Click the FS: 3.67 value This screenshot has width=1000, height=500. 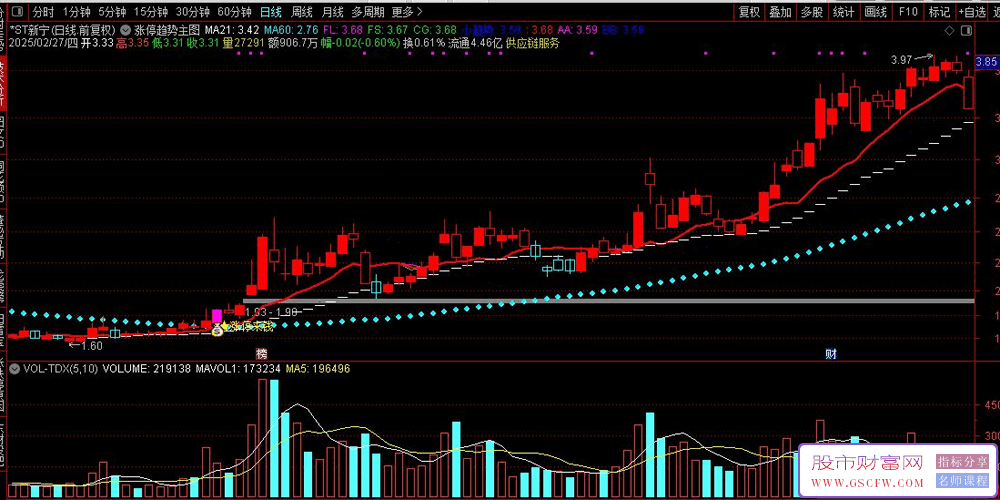click(388, 29)
